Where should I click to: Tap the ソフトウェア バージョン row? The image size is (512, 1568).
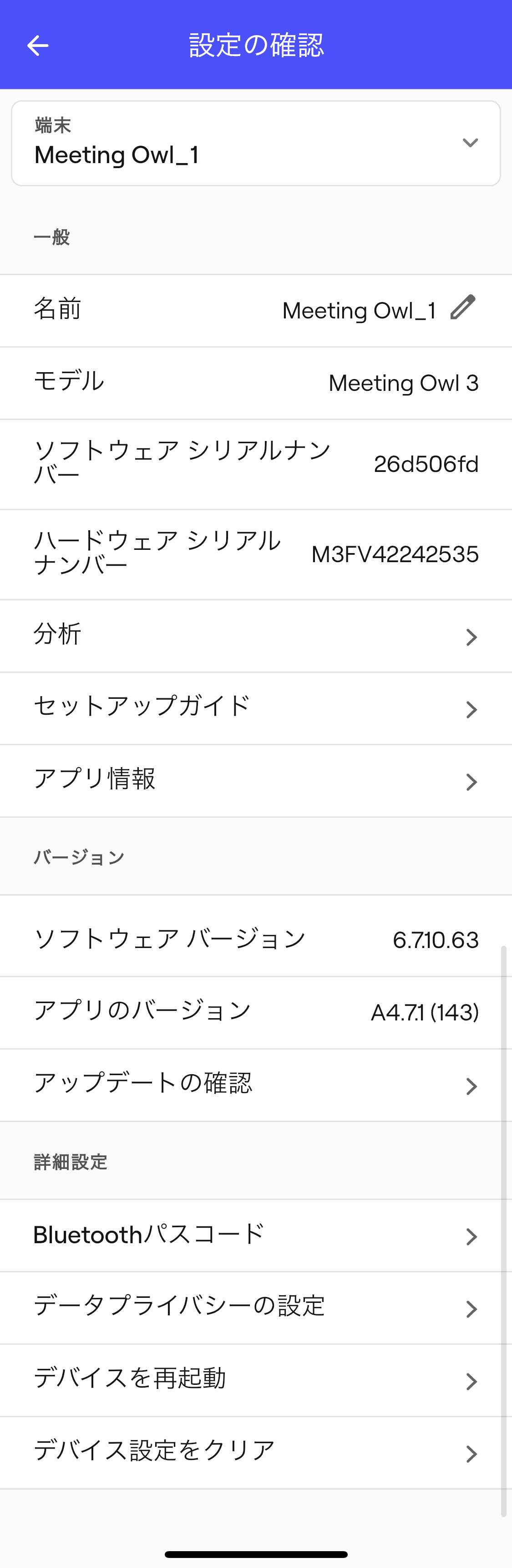255,939
